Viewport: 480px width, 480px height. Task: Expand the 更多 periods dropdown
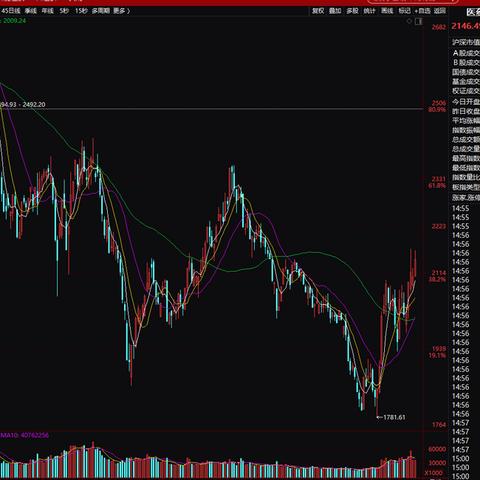pyautogui.click(x=121, y=11)
